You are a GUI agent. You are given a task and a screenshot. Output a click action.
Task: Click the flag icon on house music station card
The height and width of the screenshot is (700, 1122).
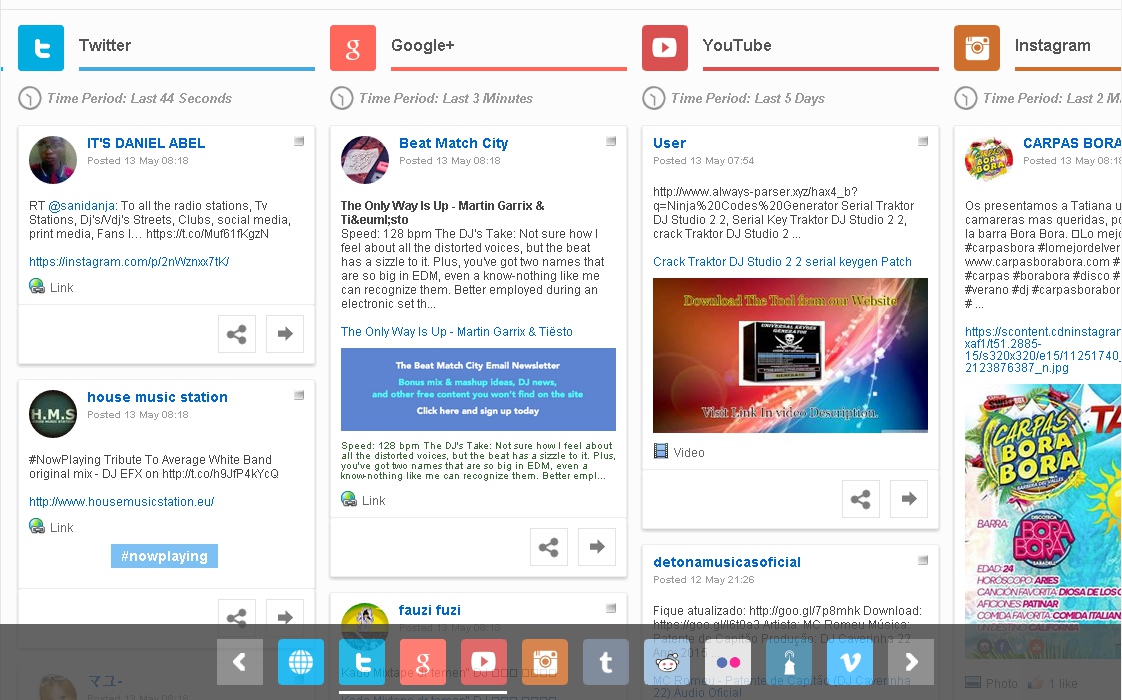coord(299,395)
